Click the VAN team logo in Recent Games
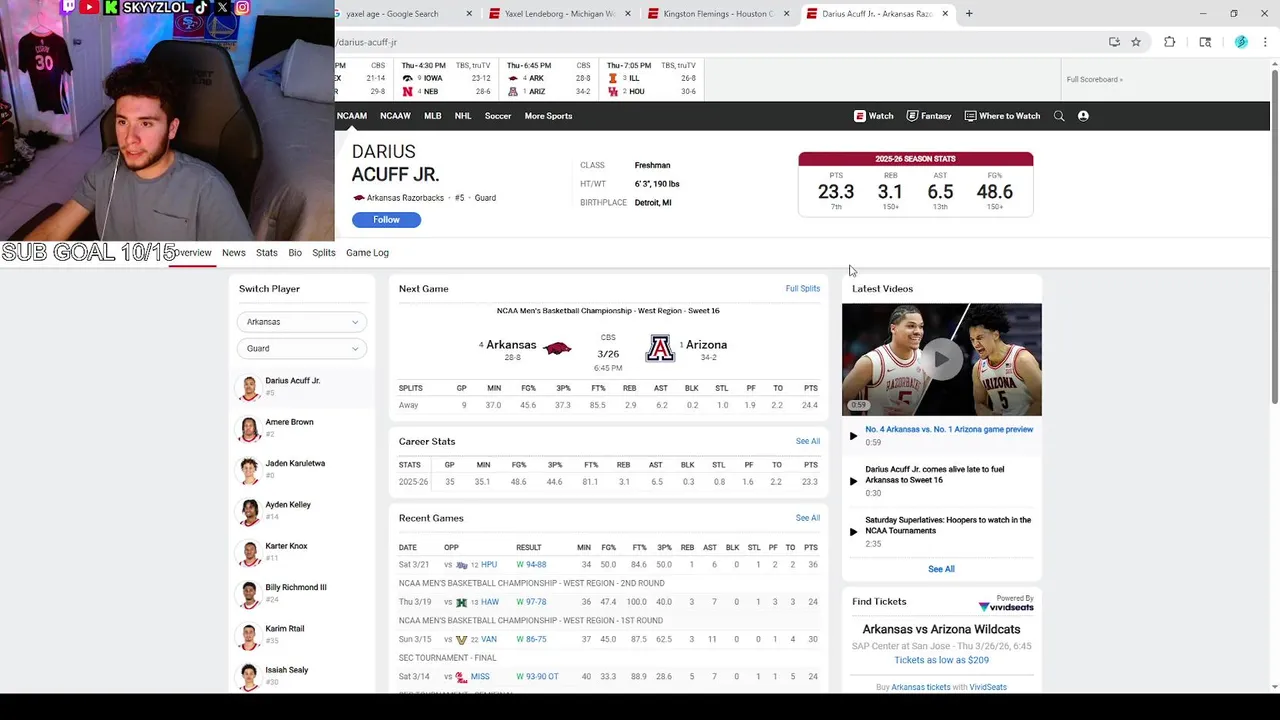 461,640
